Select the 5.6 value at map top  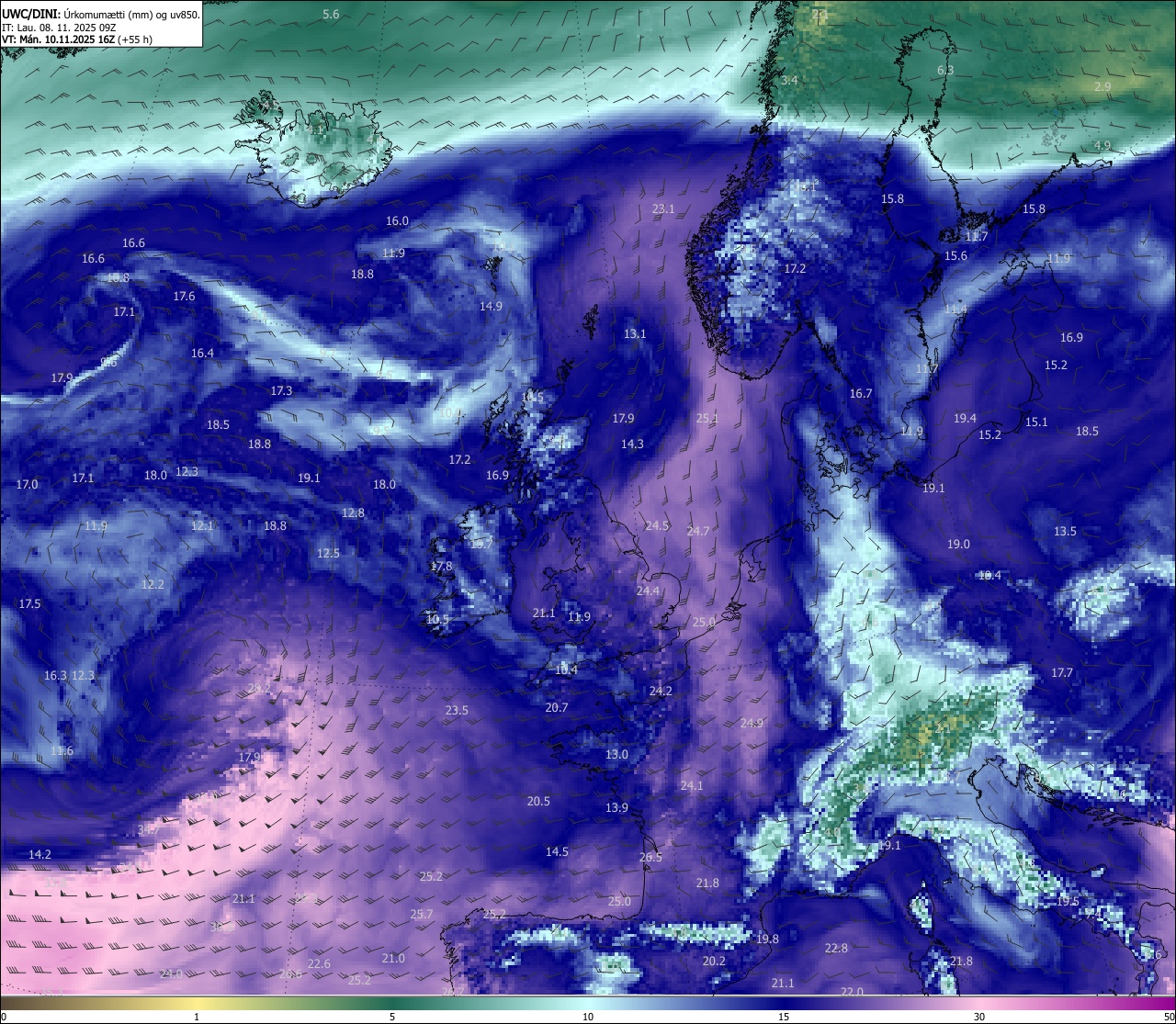pos(332,15)
